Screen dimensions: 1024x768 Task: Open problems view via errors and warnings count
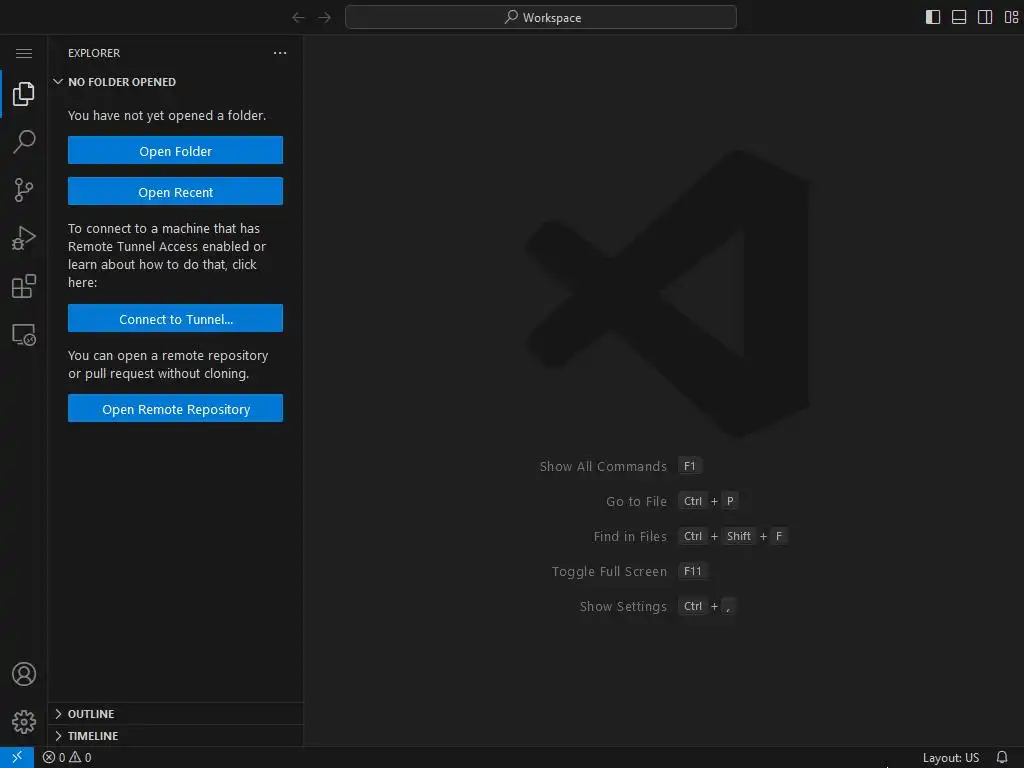pyautogui.click(x=67, y=758)
